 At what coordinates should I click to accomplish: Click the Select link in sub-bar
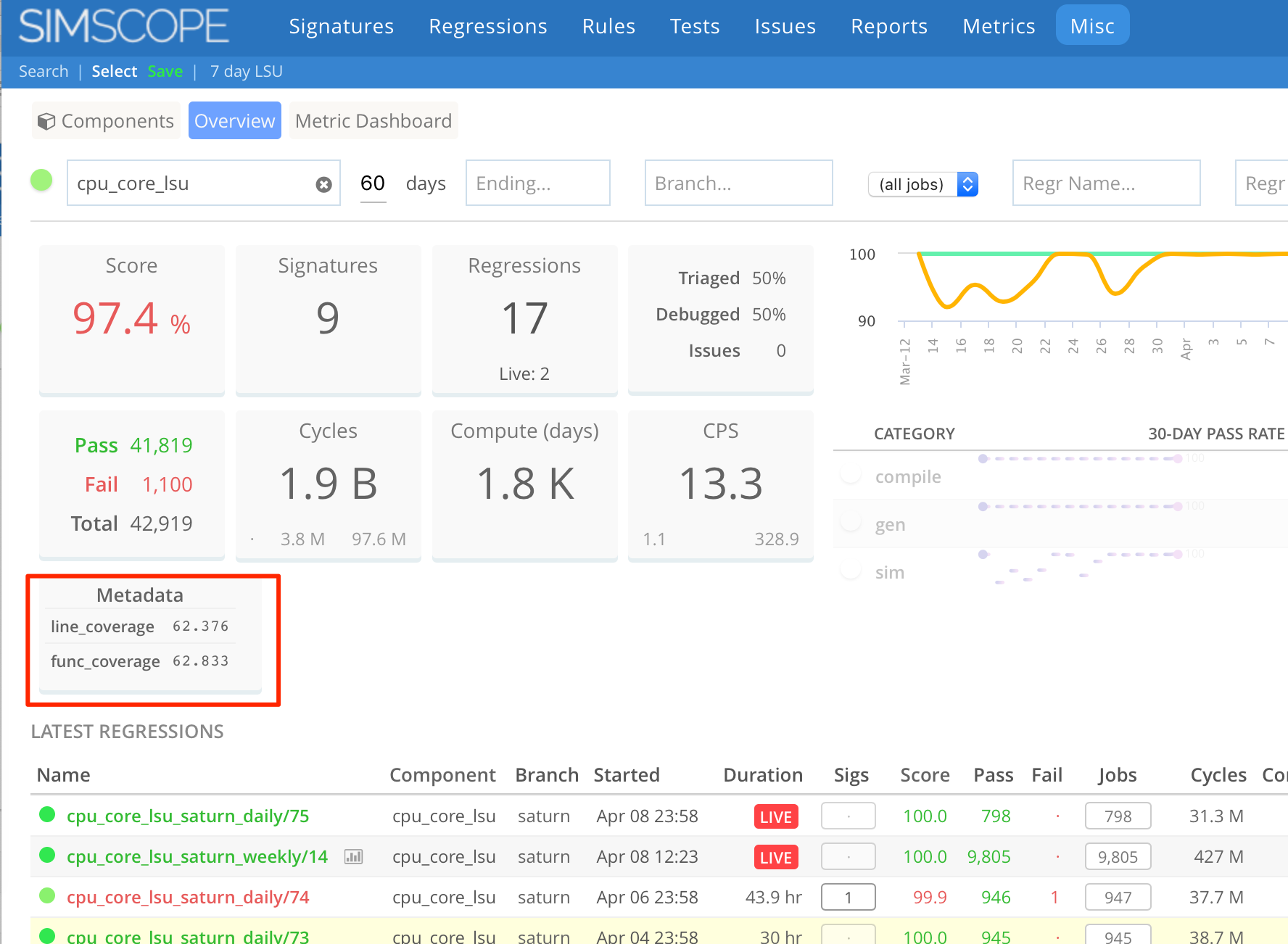point(115,71)
